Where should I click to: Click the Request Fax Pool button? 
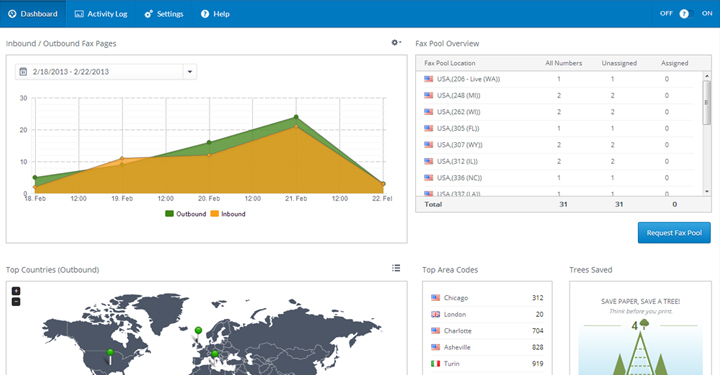(x=674, y=233)
